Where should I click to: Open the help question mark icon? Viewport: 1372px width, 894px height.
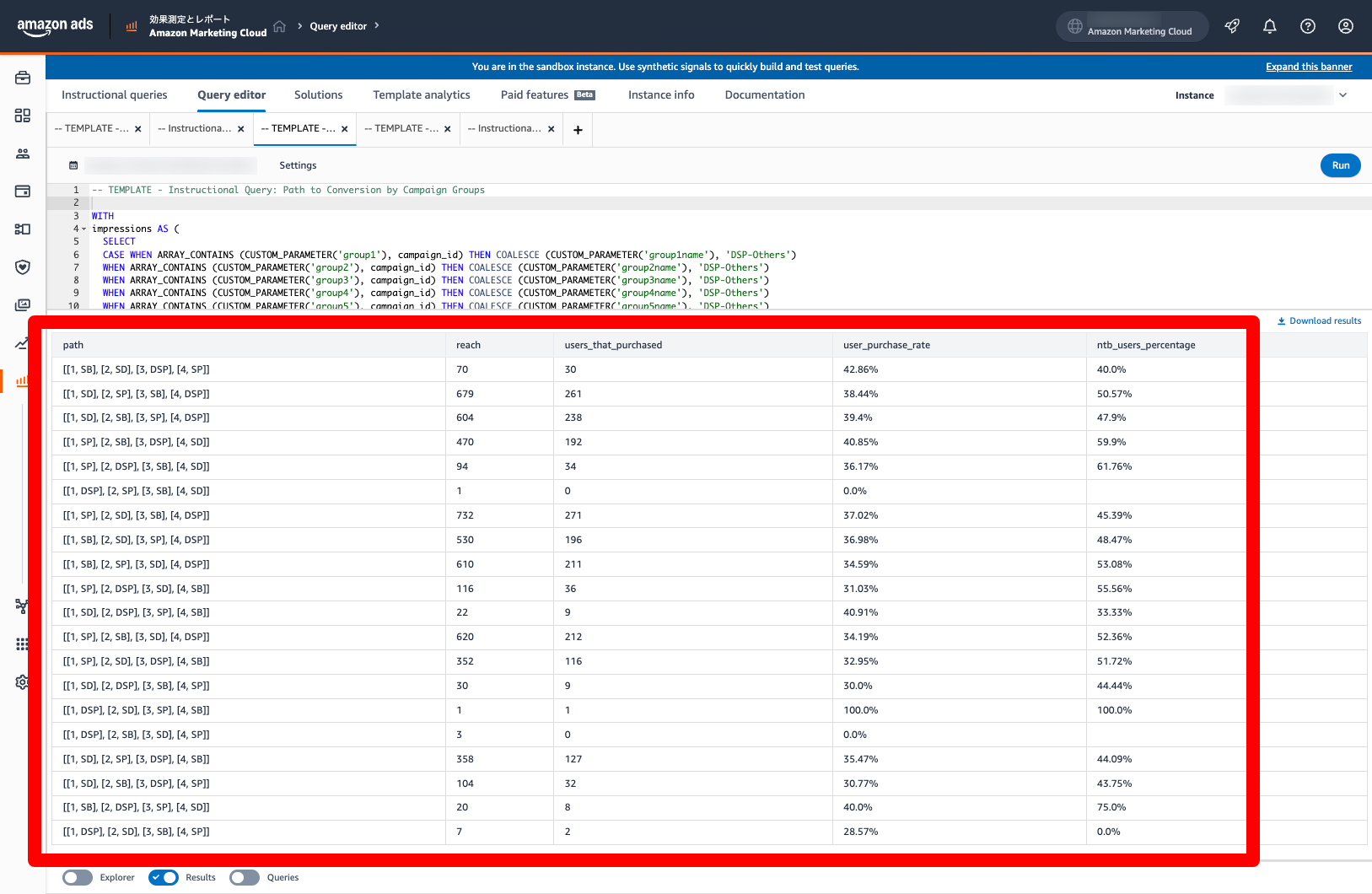[x=1307, y=26]
